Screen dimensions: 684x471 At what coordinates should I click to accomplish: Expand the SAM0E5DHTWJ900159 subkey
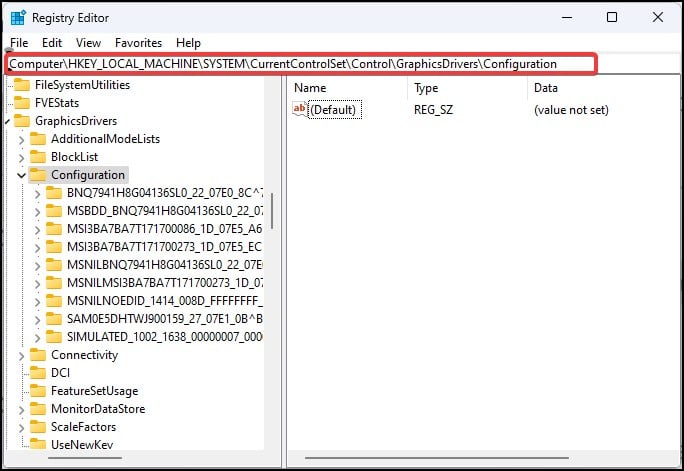tap(38, 320)
